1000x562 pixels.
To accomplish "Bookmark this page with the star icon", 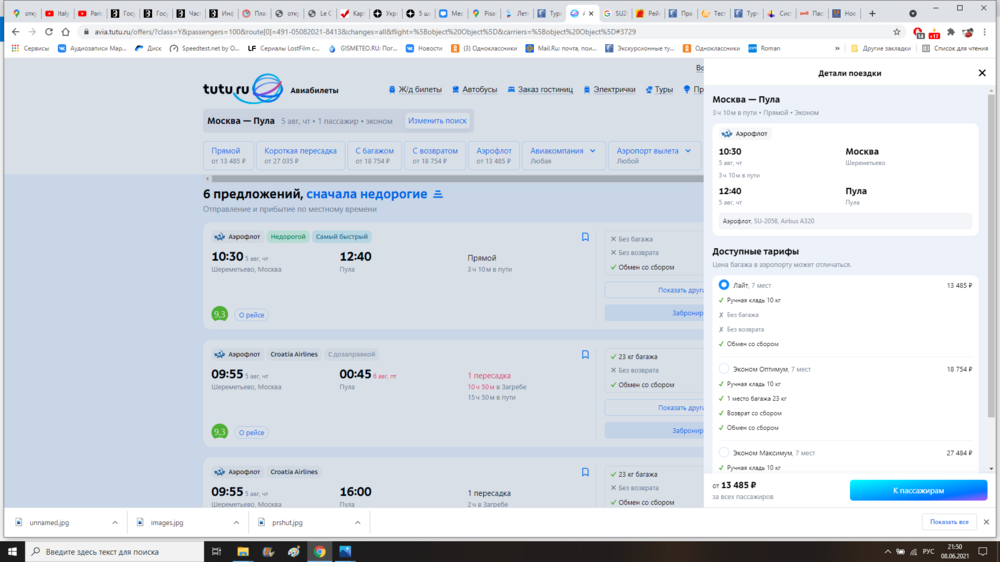I will click(x=896, y=32).
